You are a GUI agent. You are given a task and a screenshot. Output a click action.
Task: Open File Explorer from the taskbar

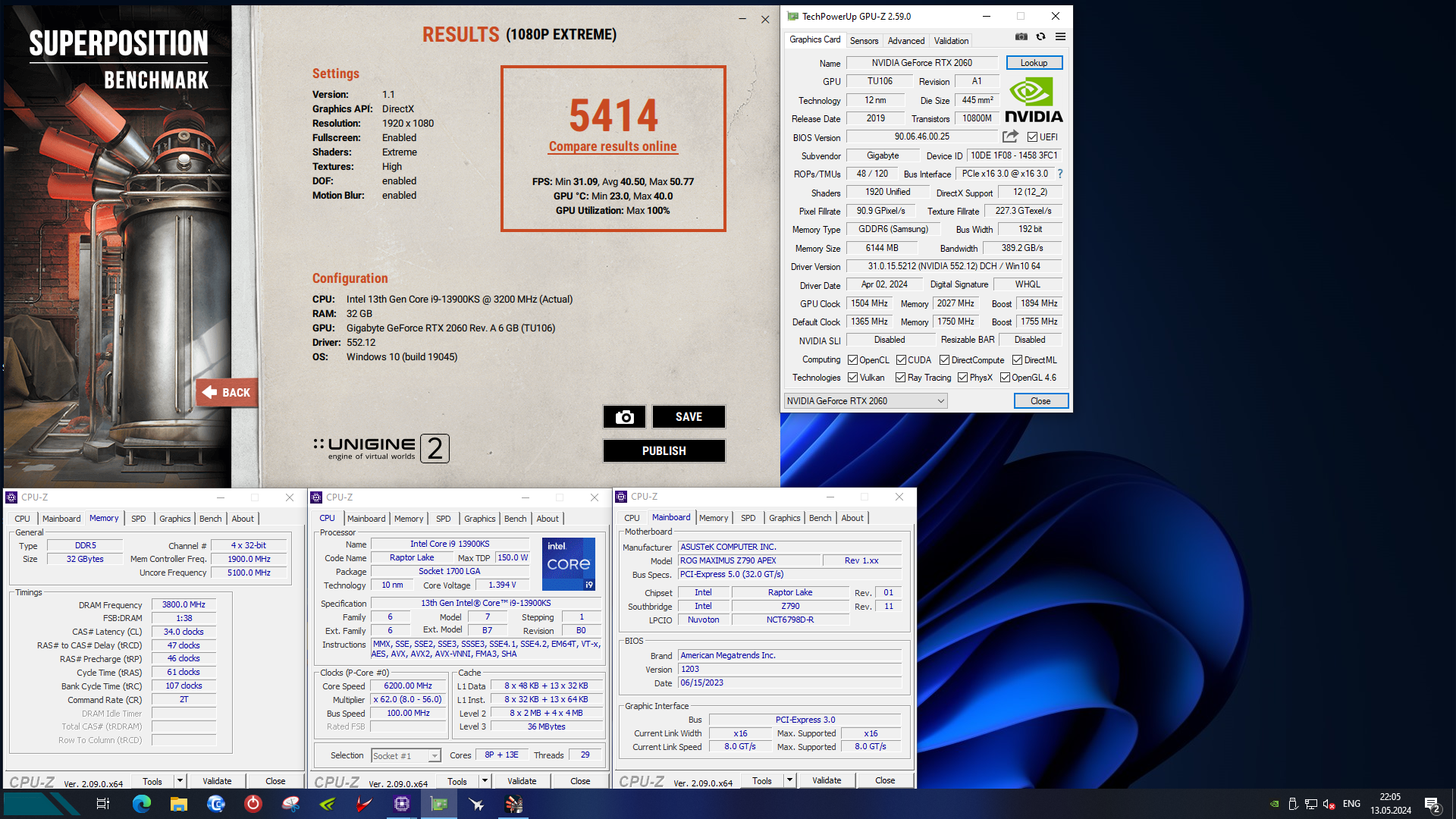[x=179, y=804]
